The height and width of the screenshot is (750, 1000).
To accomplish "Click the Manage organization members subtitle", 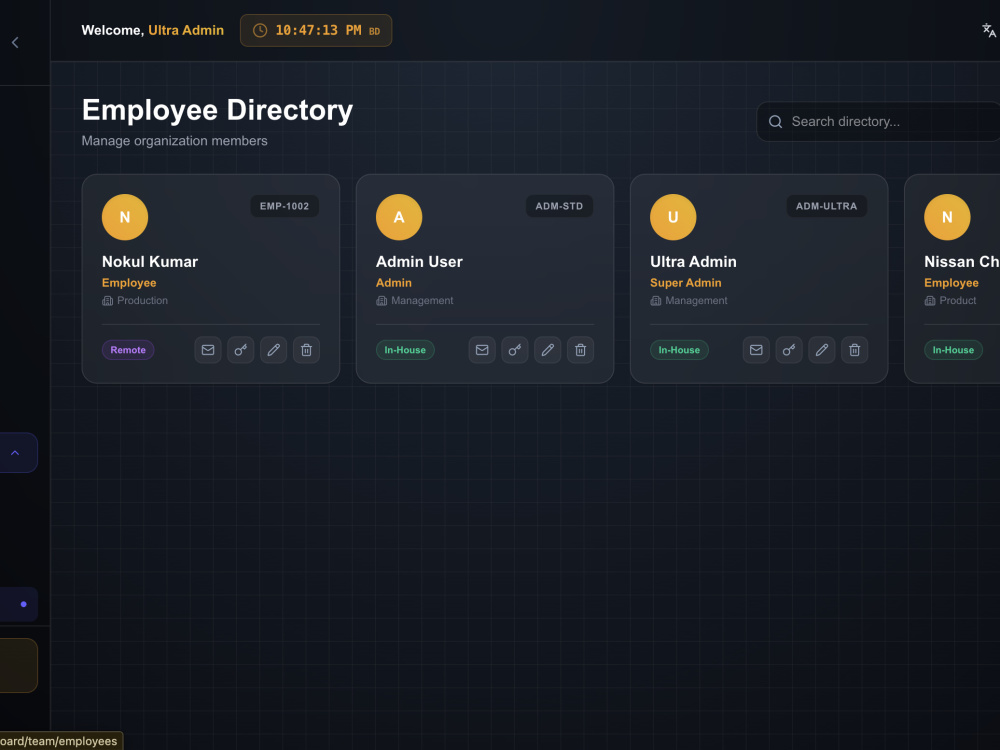I will coord(175,141).
